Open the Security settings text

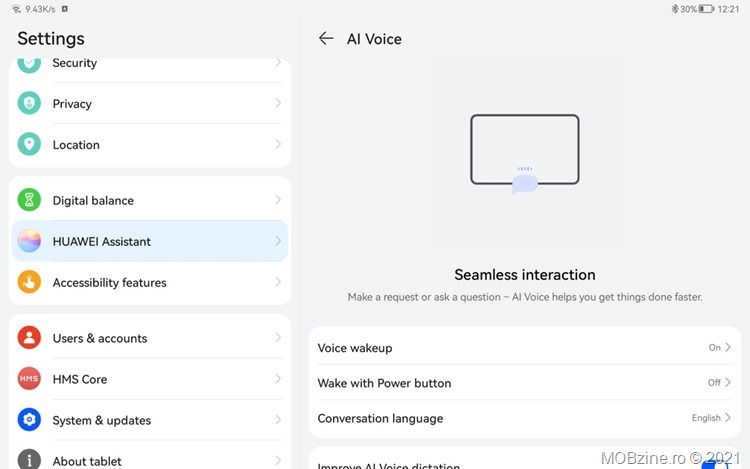75,63
